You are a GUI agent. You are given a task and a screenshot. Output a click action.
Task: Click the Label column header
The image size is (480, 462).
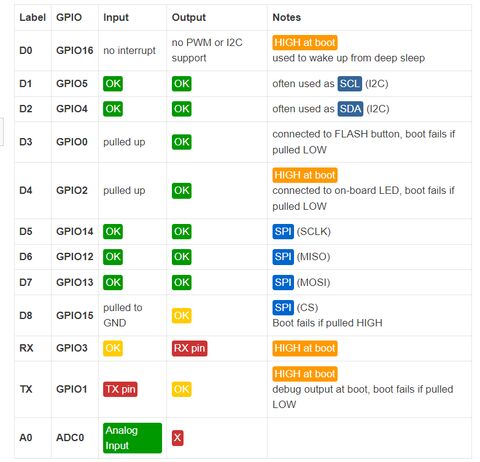[32, 17]
